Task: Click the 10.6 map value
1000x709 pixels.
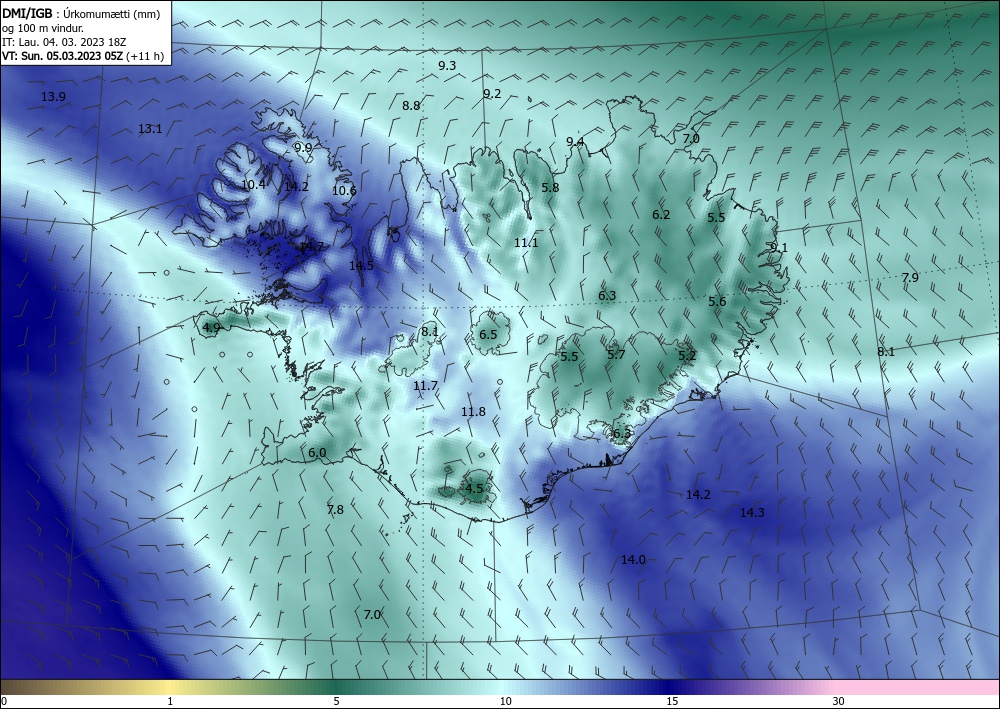Action: [x=344, y=190]
